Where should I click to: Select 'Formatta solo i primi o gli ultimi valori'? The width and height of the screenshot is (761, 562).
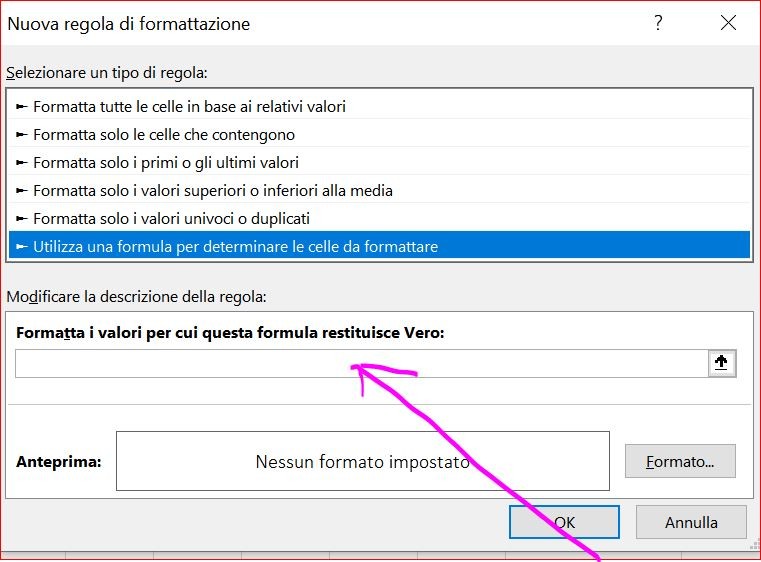click(380, 163)
